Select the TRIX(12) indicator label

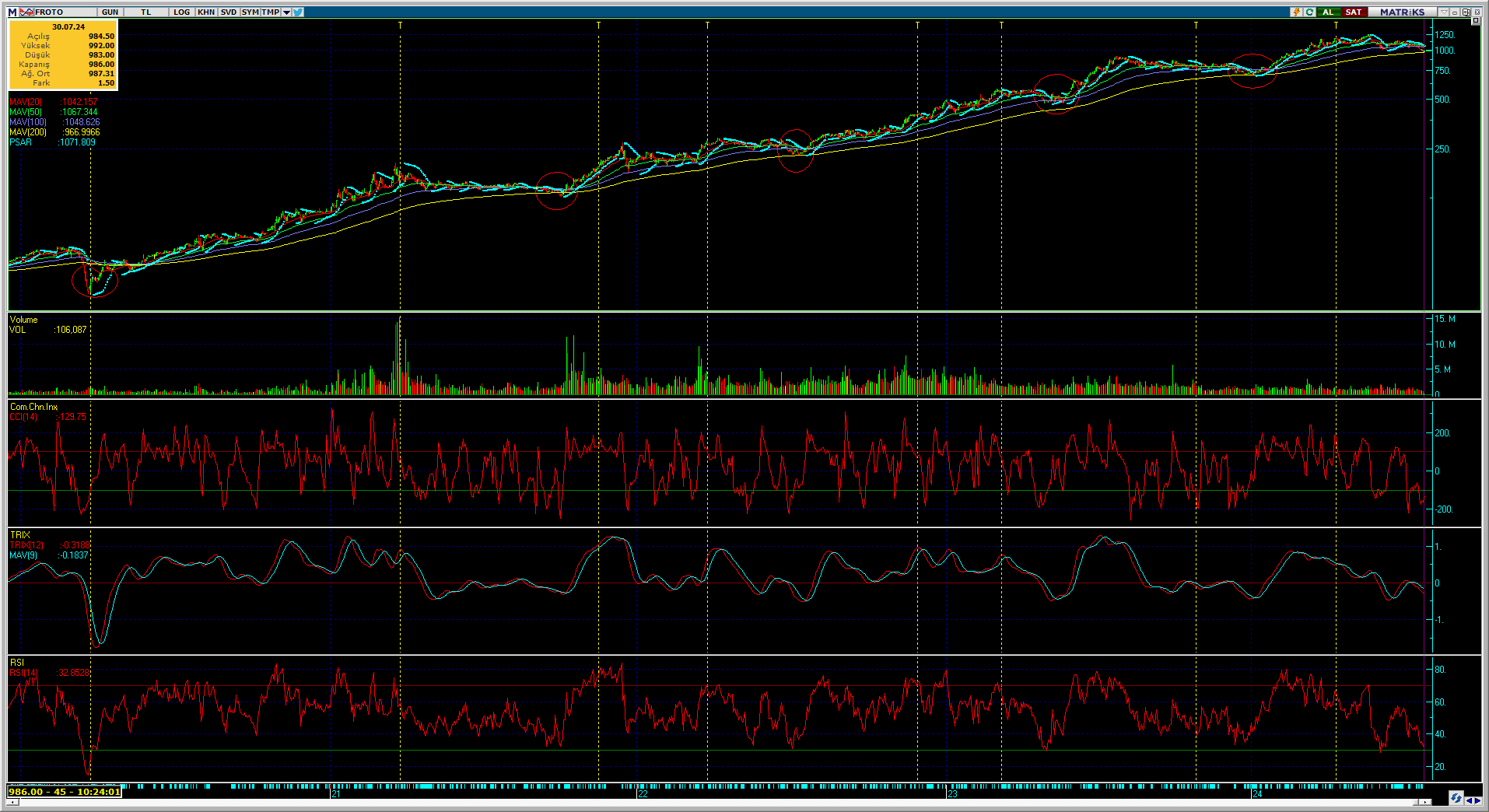coord(26,545)
